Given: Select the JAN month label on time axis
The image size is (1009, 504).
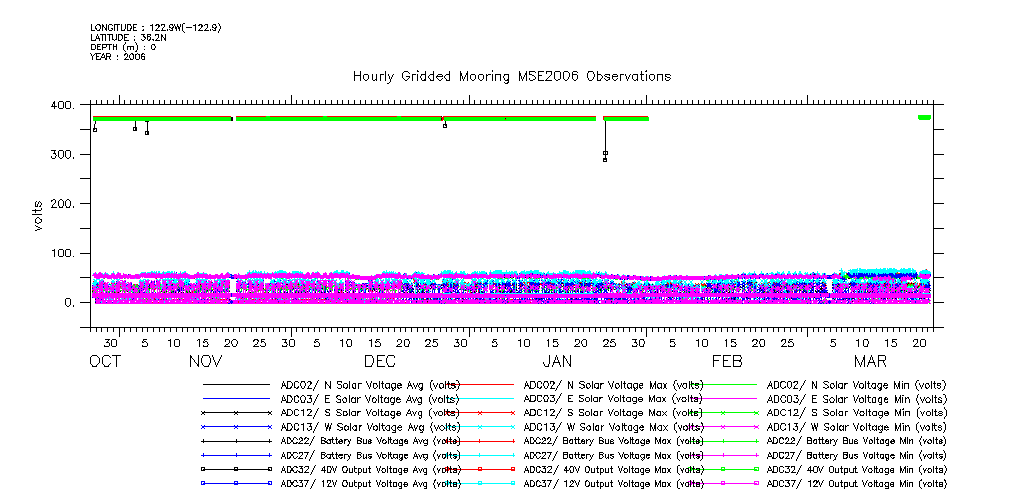Looking at the screenshot, I should (557, 361).
